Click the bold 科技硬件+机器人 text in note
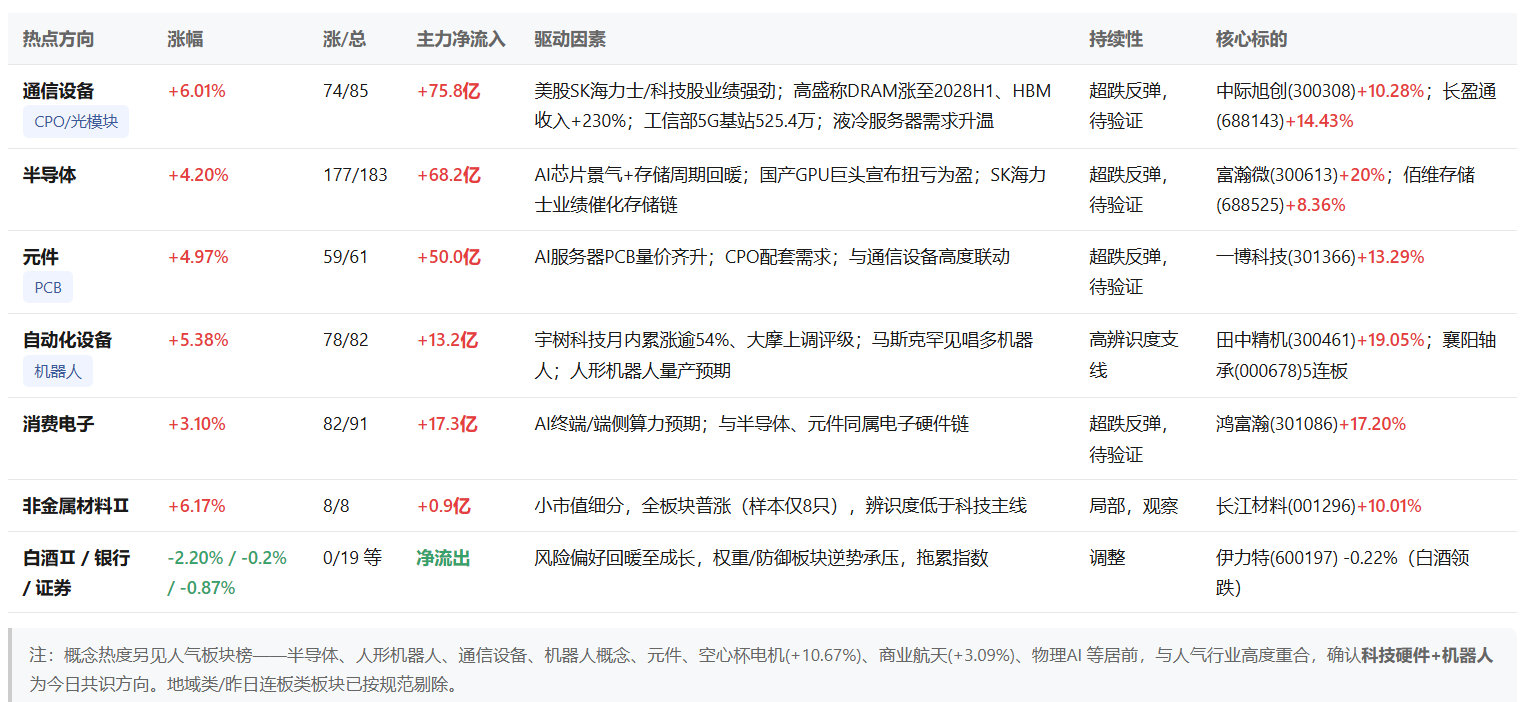The height and width of the screenshot is (702, 1536). [x=1427, y=656]
